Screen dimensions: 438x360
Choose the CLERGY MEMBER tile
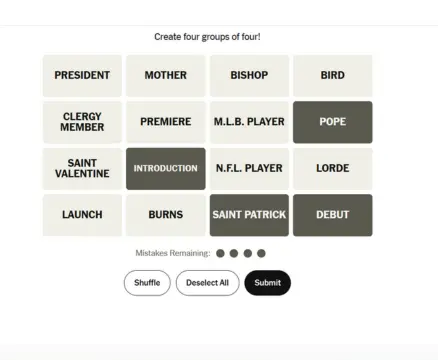pos(82,122)
